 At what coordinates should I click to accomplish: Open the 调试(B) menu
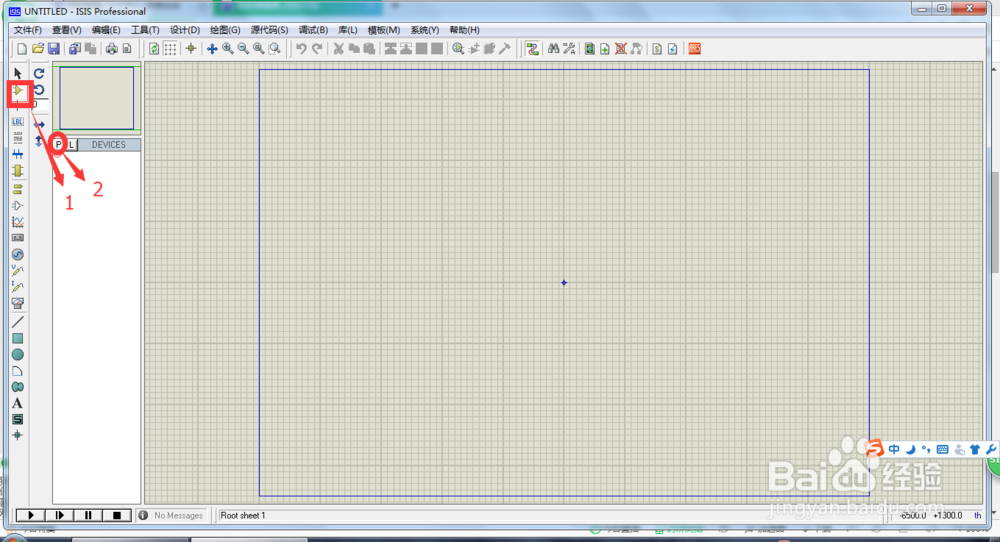point(313,30)
